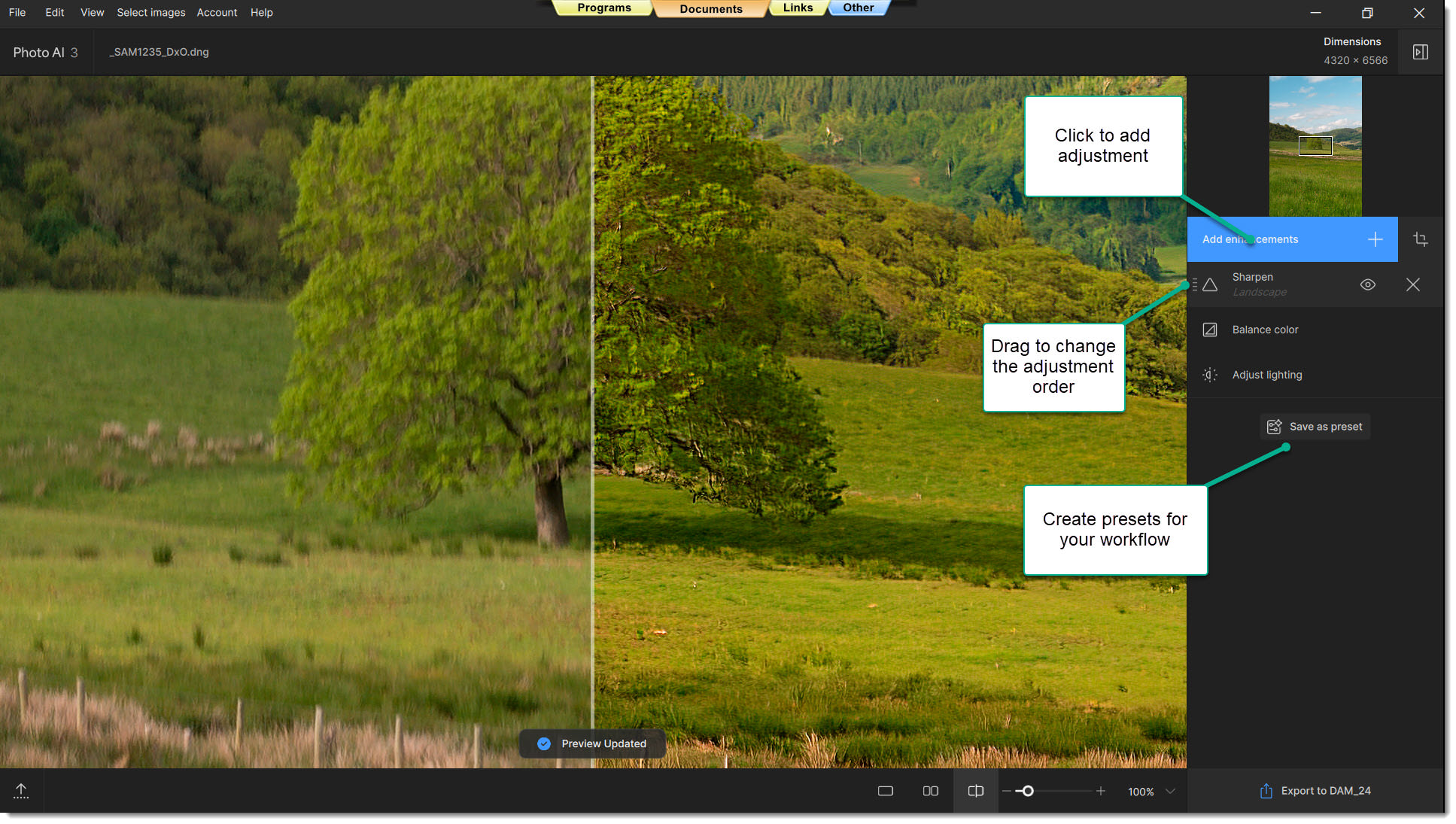Expand the zoom dropdown chevron
Viewport: 1456px width, 824px height.
click(x=1170, y=791)
